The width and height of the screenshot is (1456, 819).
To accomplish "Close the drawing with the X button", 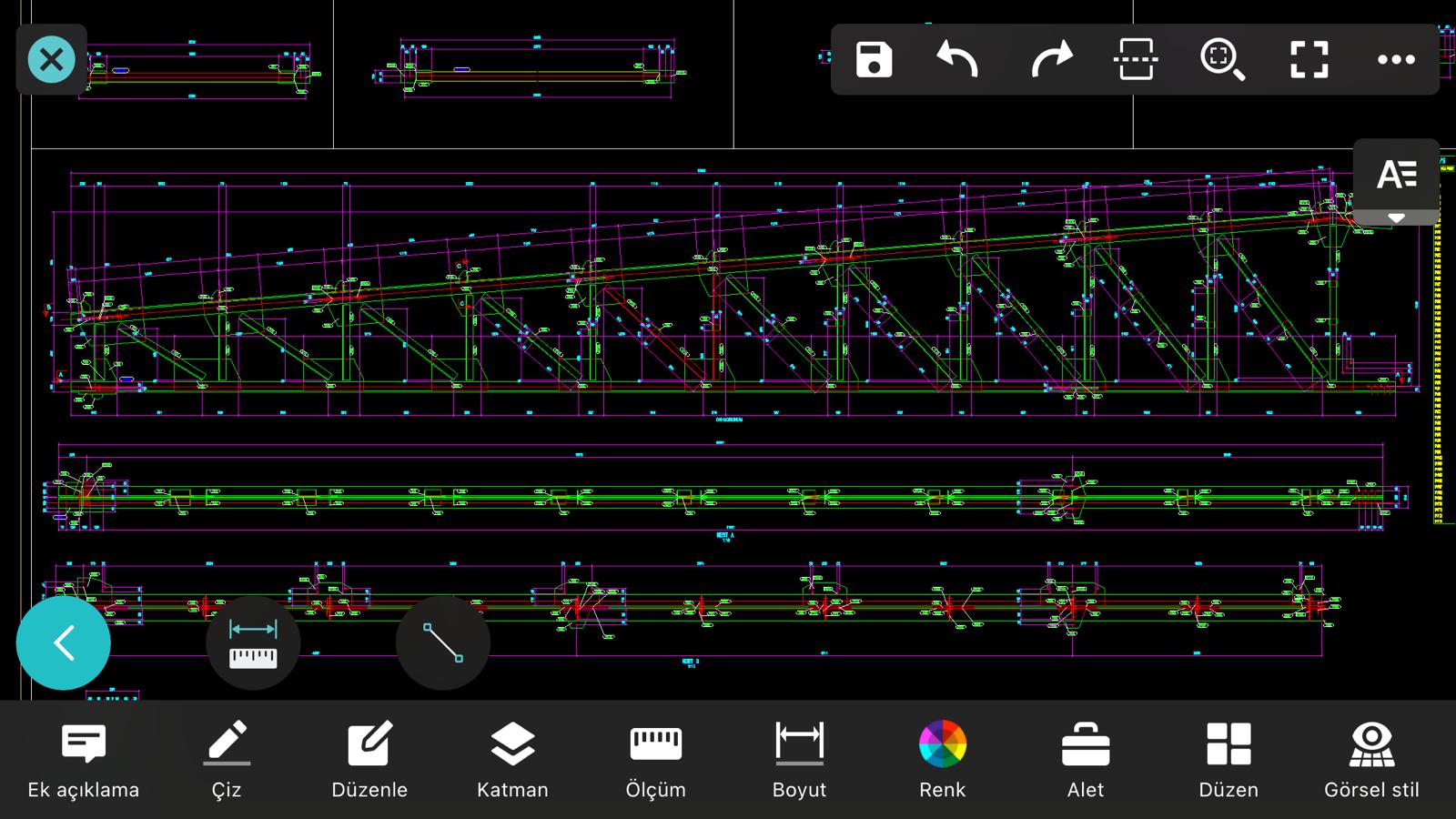I will [52, 60].
